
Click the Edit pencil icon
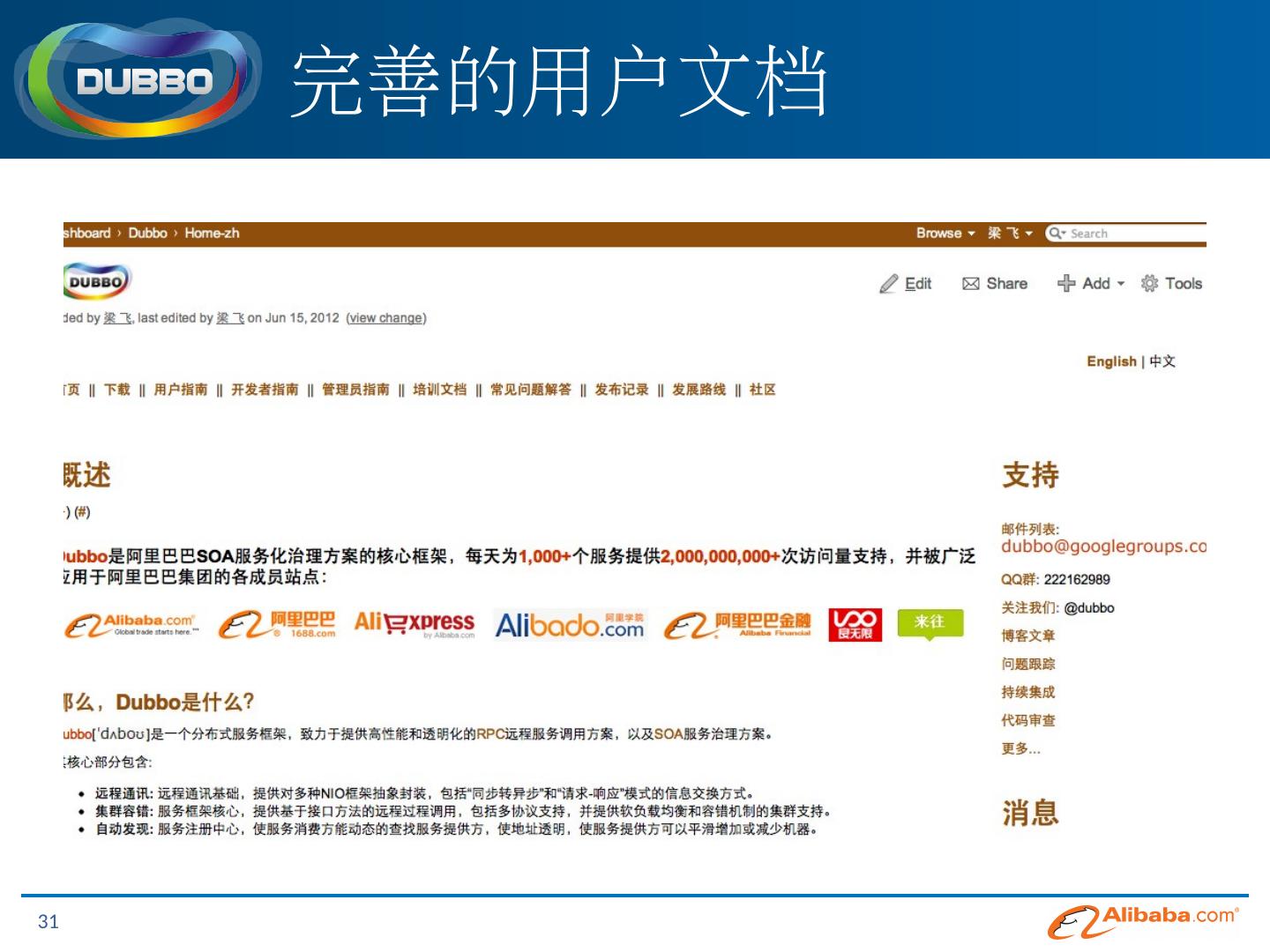tap(889, 284)
